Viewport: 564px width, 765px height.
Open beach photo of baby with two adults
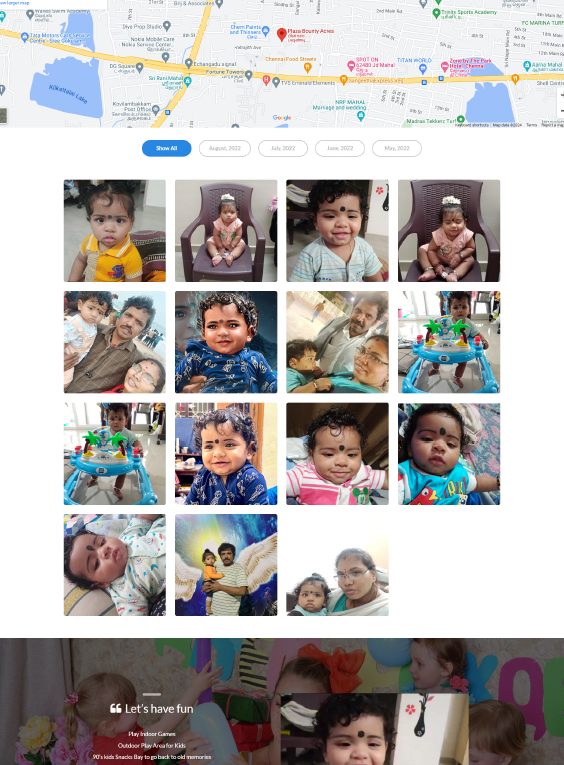[x=115, y=342]
